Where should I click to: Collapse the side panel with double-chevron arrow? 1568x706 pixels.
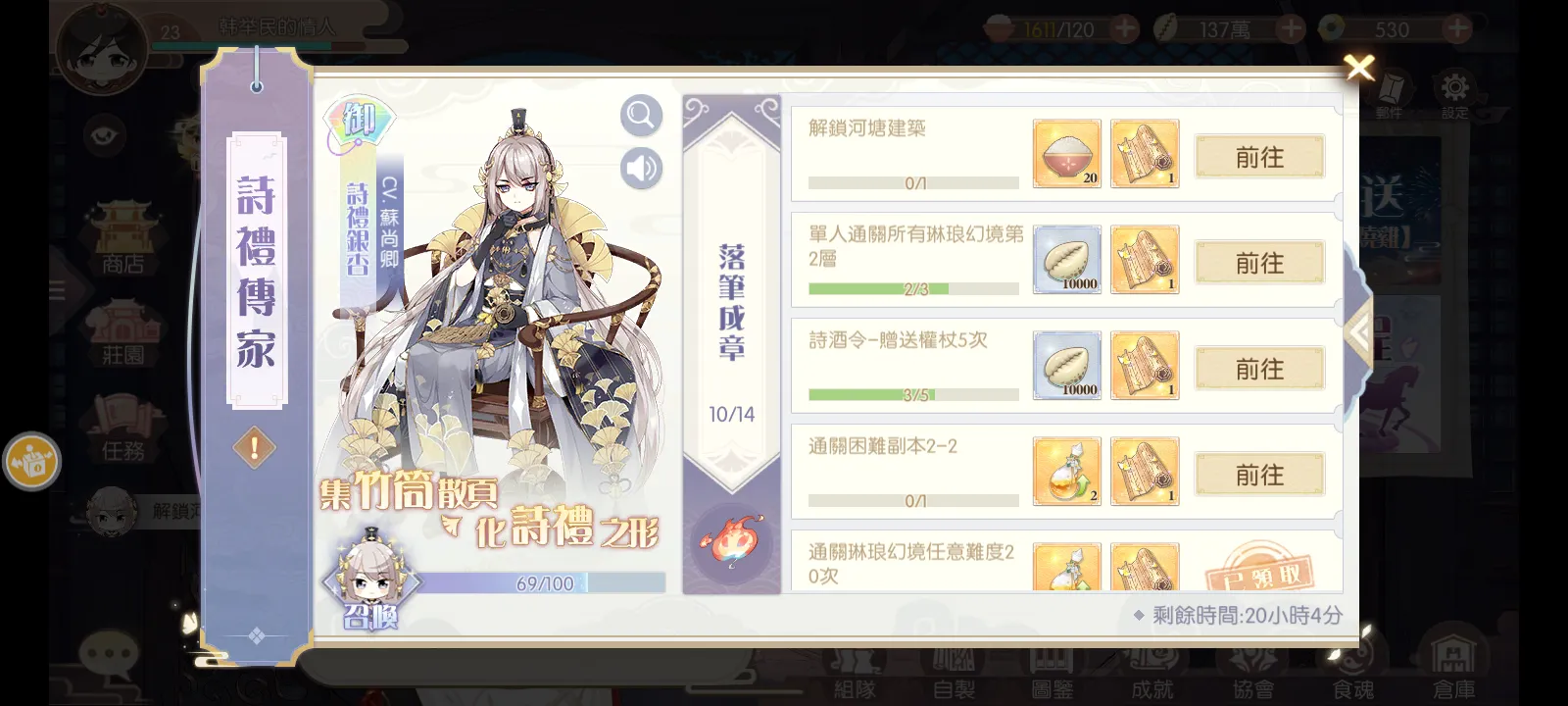[x=1358, y=333]
